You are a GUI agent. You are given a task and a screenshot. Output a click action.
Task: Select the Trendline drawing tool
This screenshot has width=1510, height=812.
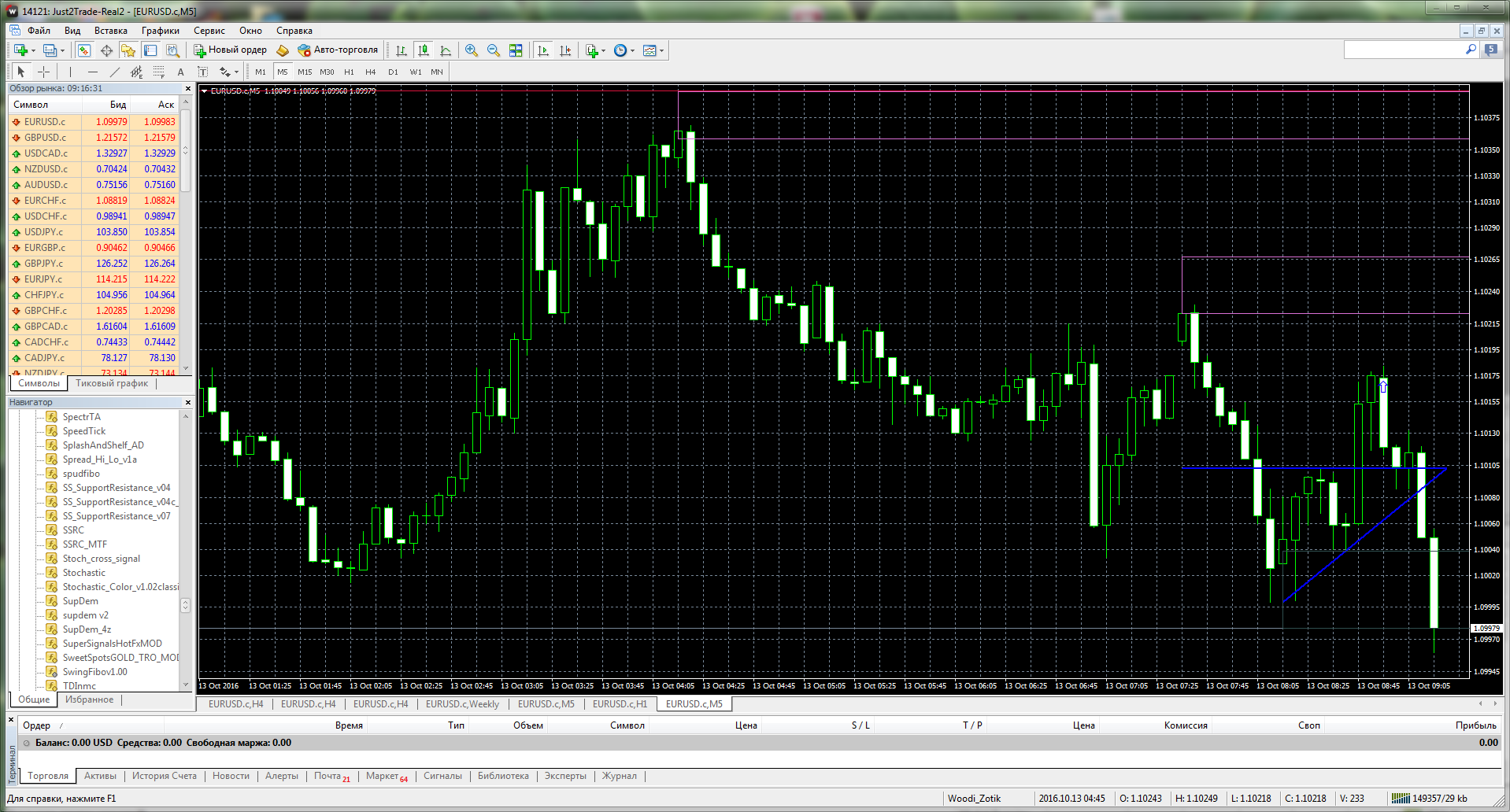click(x=114, y=72)
